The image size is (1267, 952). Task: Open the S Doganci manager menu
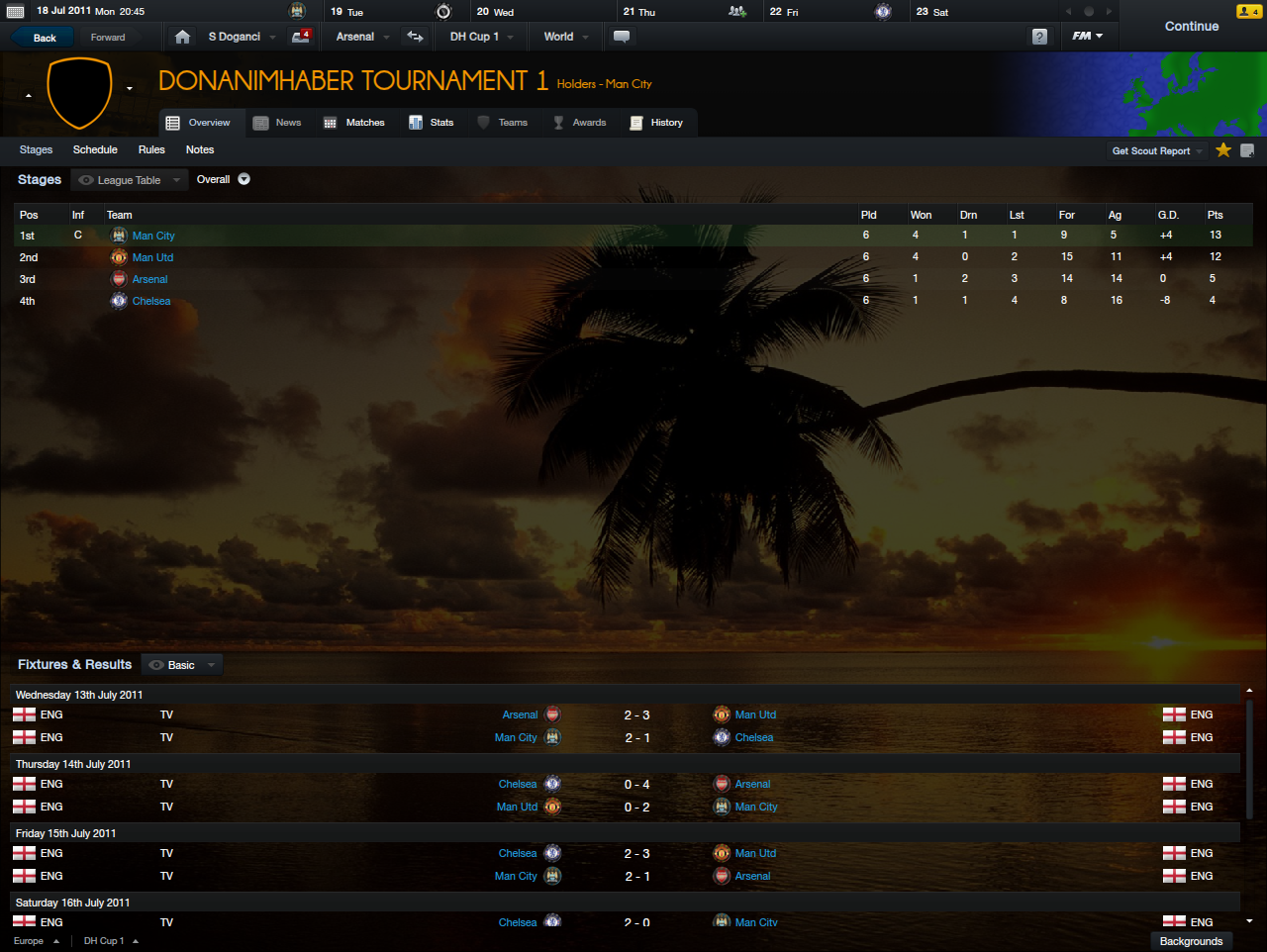[242, 37]
